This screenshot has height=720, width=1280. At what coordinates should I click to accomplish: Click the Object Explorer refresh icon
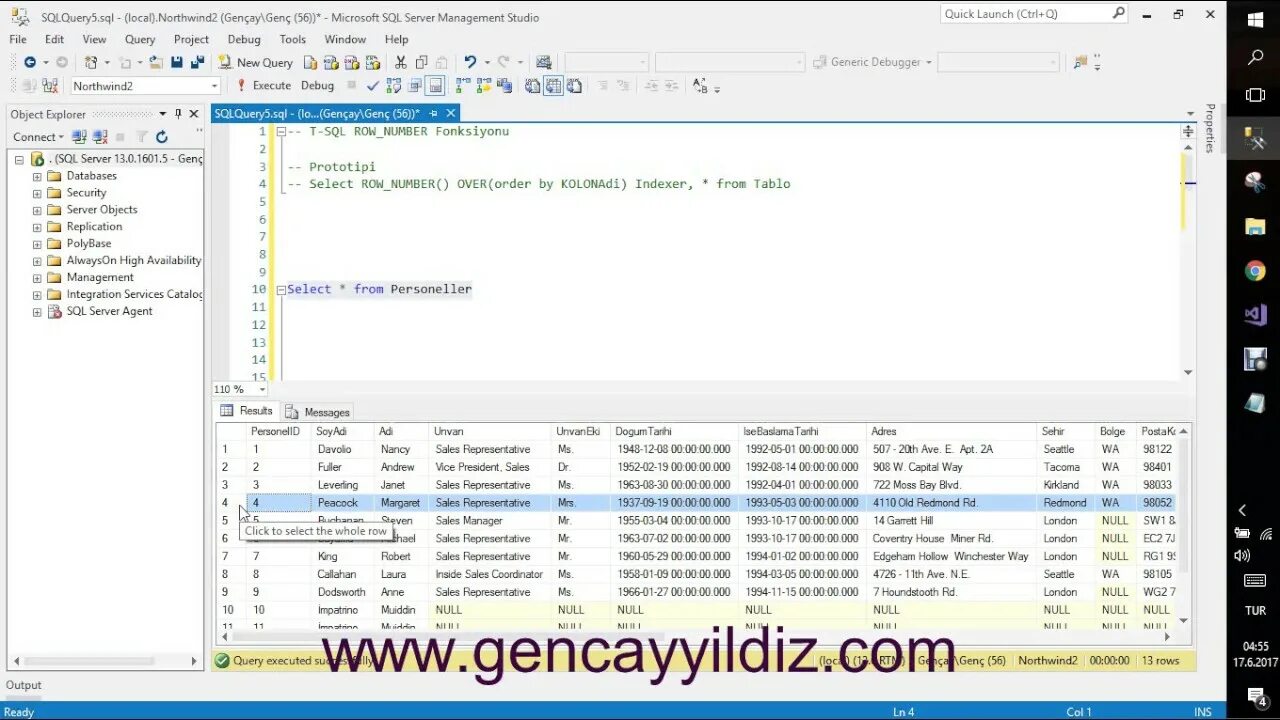pos(161,137)
